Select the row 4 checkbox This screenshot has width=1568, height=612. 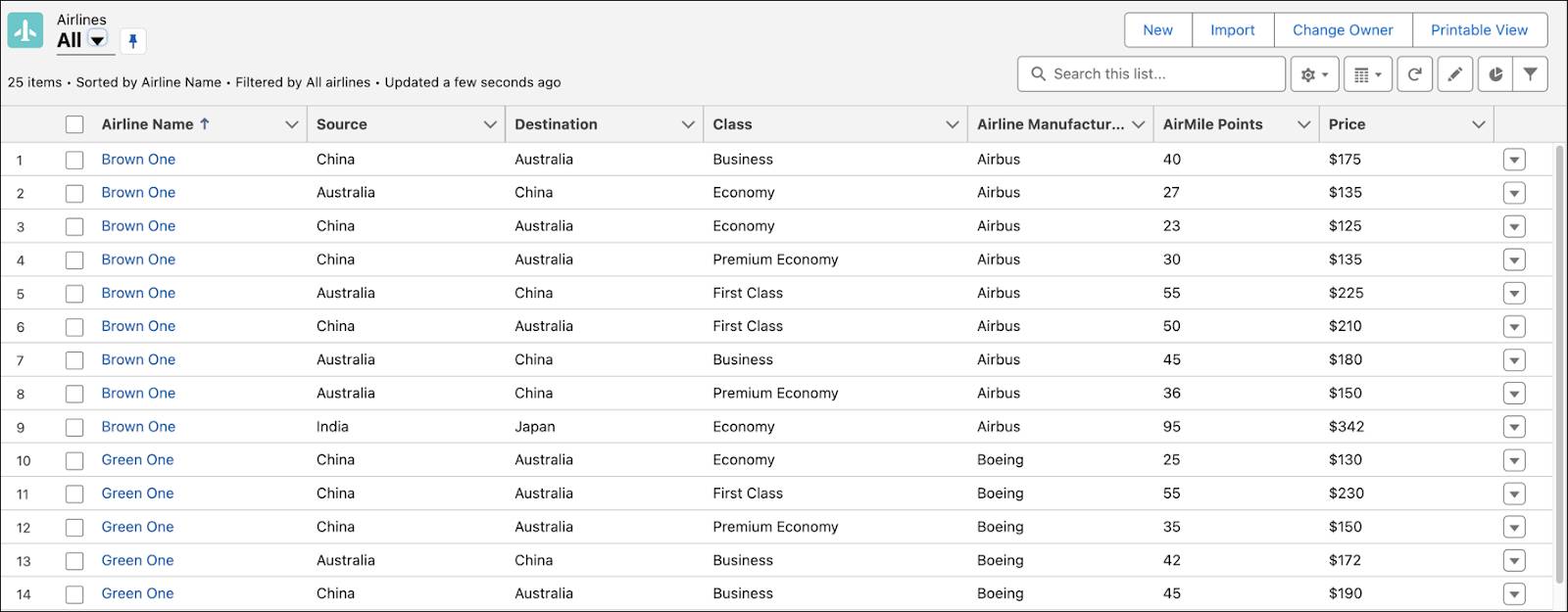click(74, 259)
